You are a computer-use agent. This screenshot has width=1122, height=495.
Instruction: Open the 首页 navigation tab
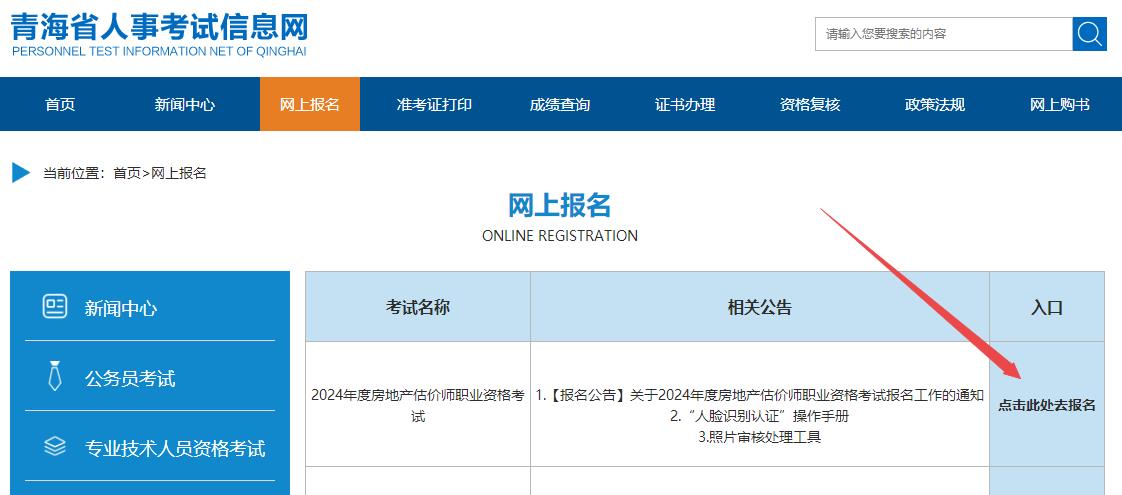[x=60, y=105]
